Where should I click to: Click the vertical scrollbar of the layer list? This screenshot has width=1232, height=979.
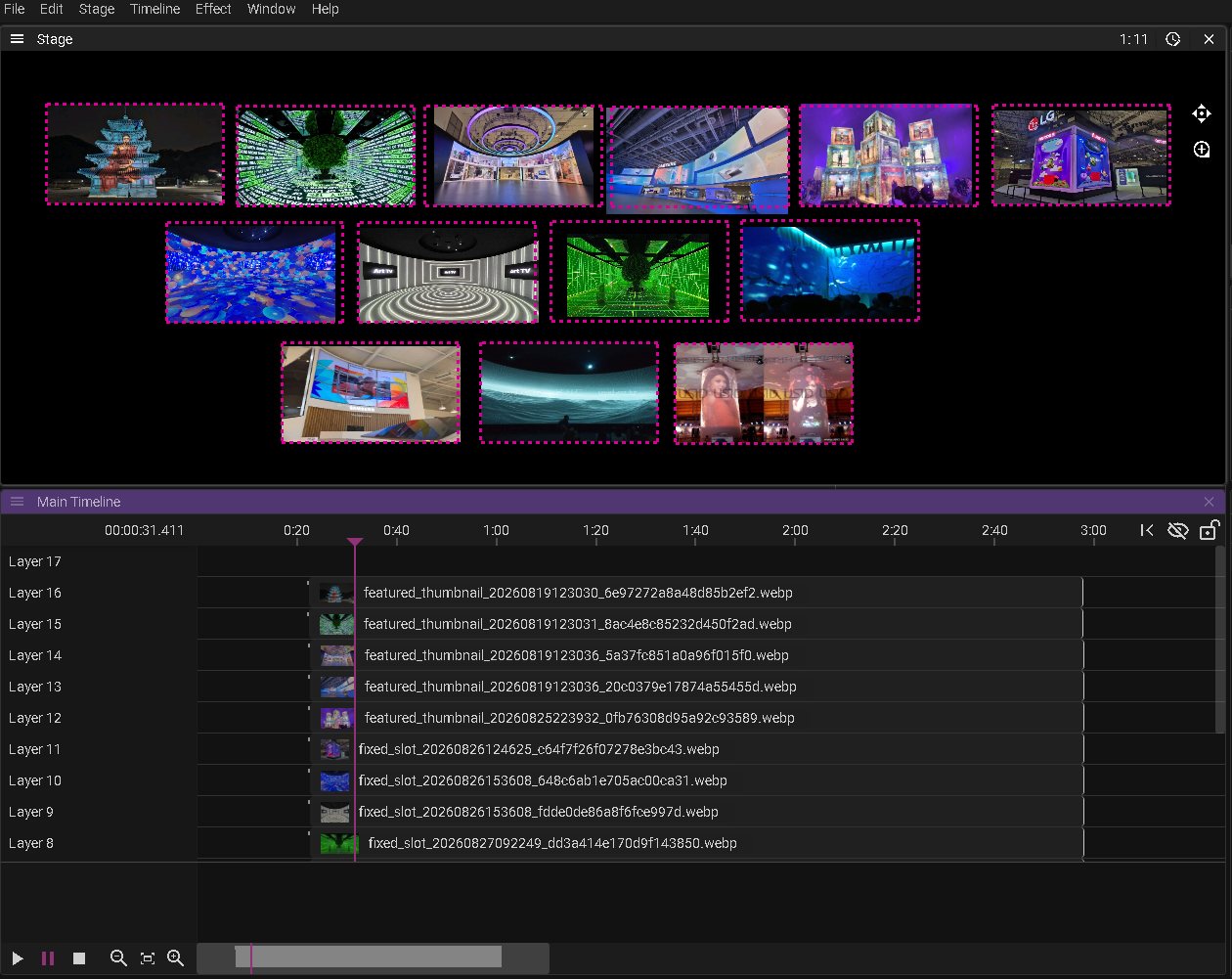pyautogui.click(x=1220, y=639)
